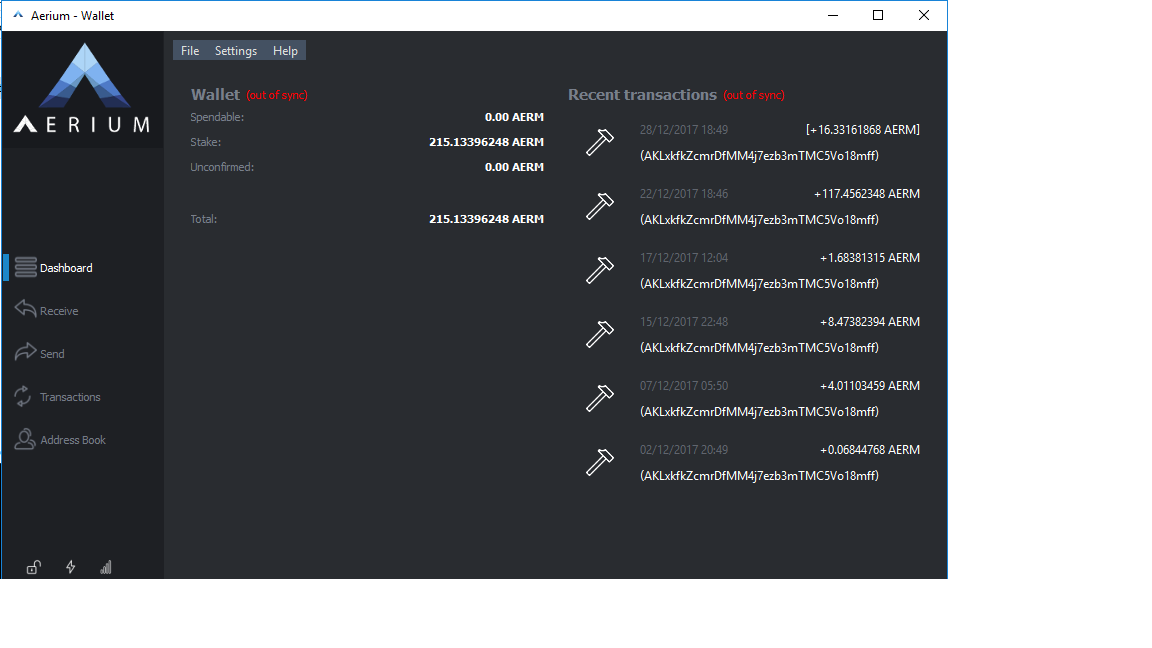Click hammer icon for 02/12/2017 transaction
The image size is (1152, 648).
pyautogui.click(x=600, y=462)
